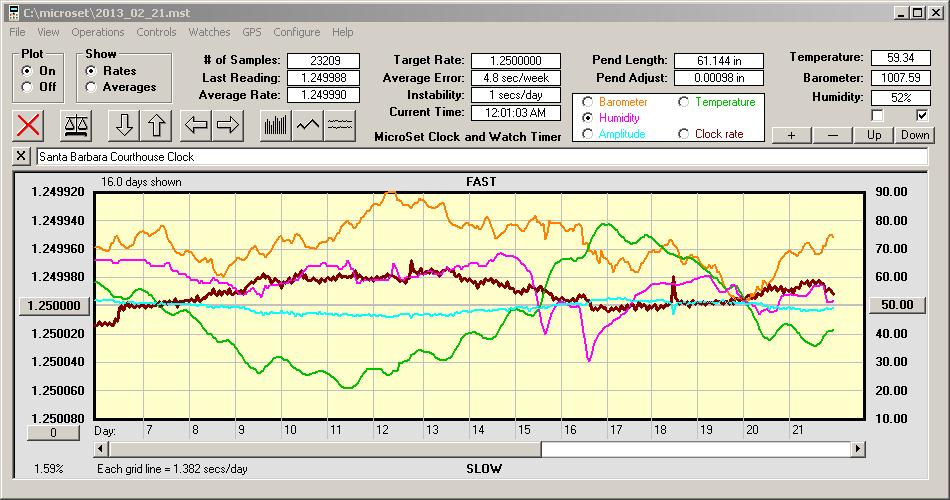The height and width of the screenshot is (500, 950).
Task: Click the right arrow toolbar icon
Action: pos(228,125)
